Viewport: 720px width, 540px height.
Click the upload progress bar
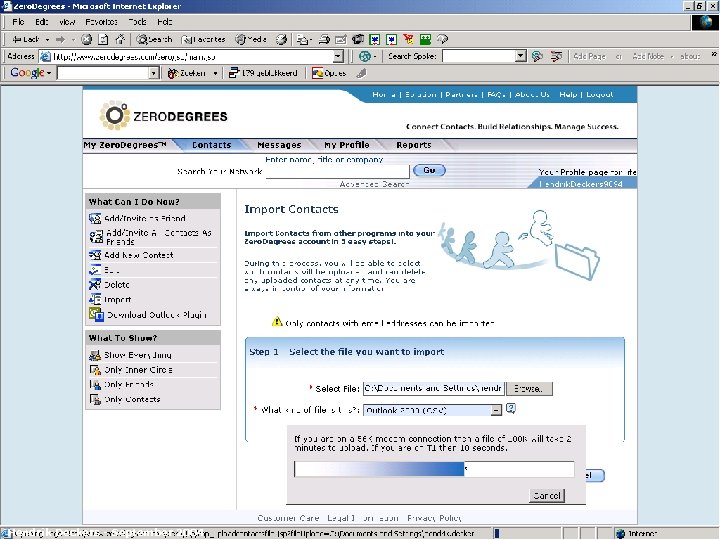[x=434, y=469]
